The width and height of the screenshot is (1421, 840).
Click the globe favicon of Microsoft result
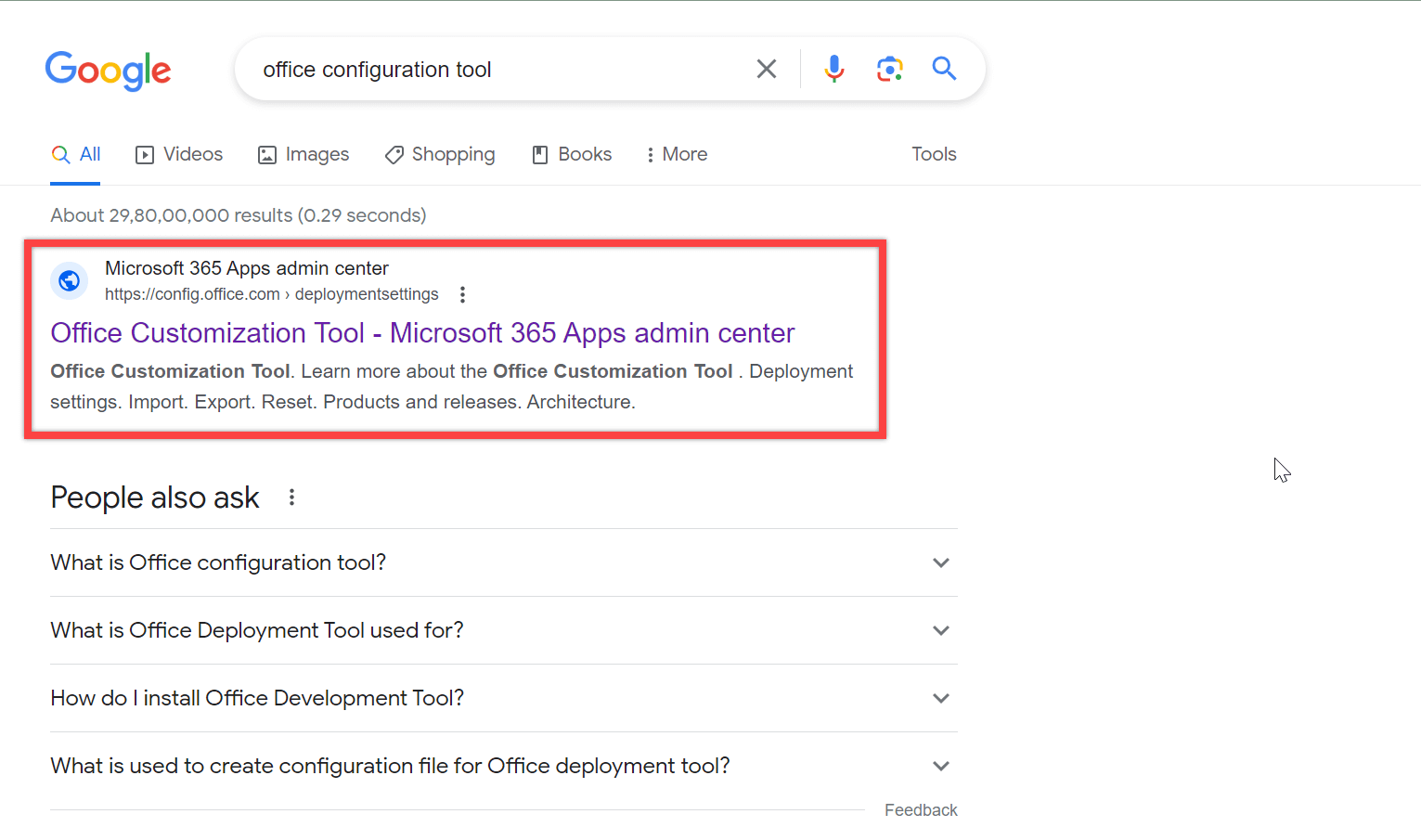[x=70, y=280]
